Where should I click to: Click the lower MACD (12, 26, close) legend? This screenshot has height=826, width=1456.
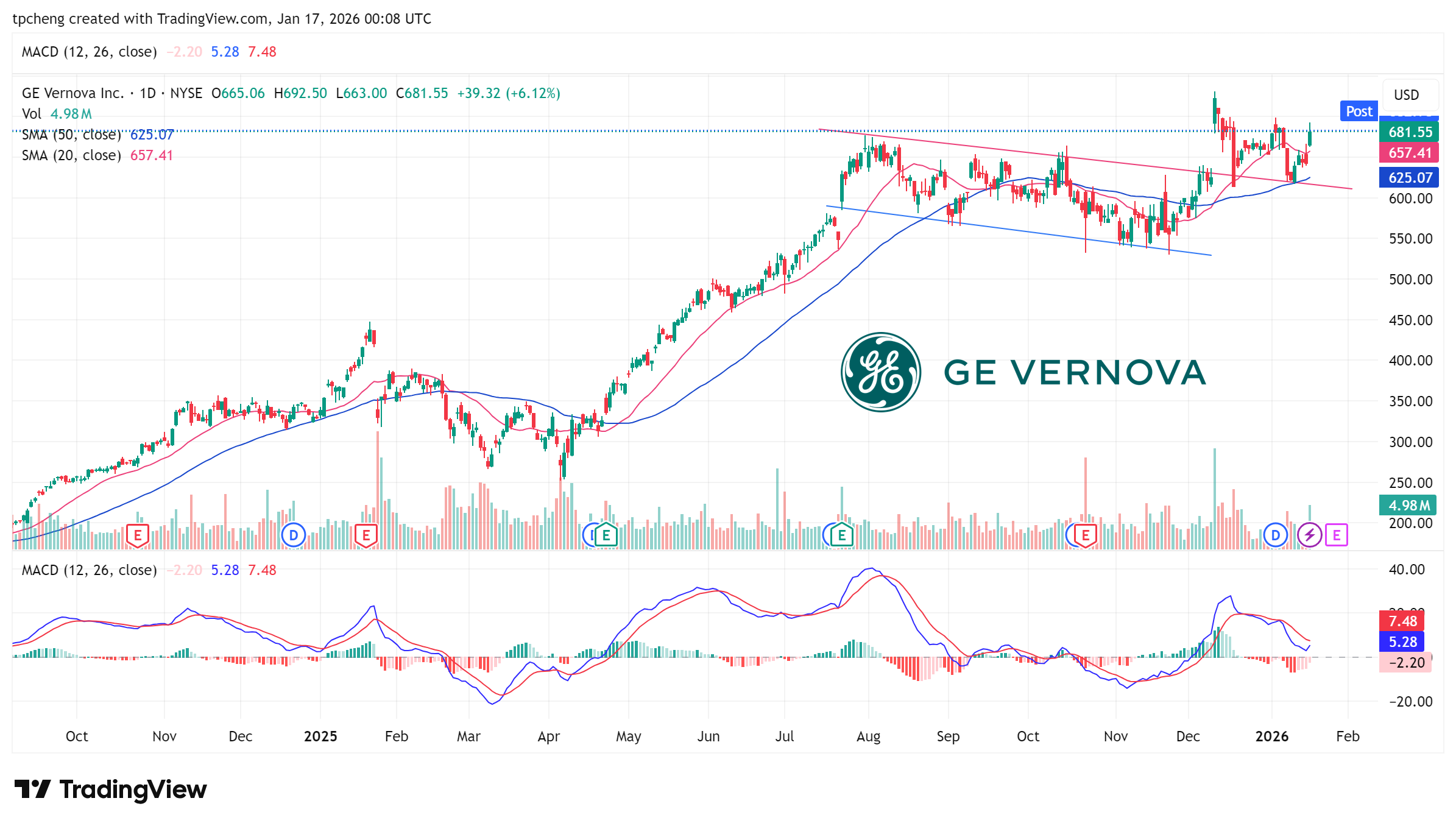[x=89, y=570]
